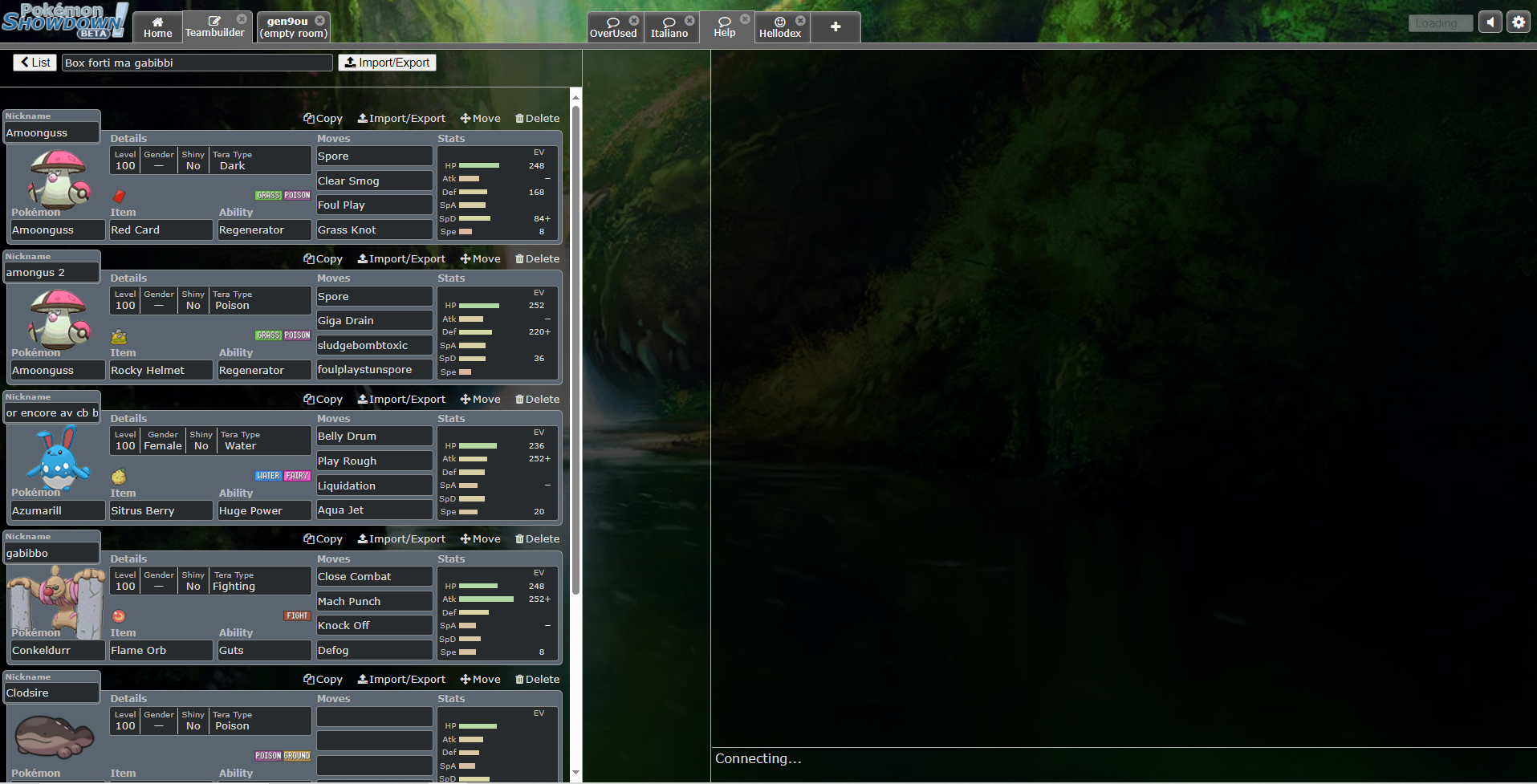Change the Sitrus Berry item field
This screenshot has width=1537, height=784.
(161, 511)
